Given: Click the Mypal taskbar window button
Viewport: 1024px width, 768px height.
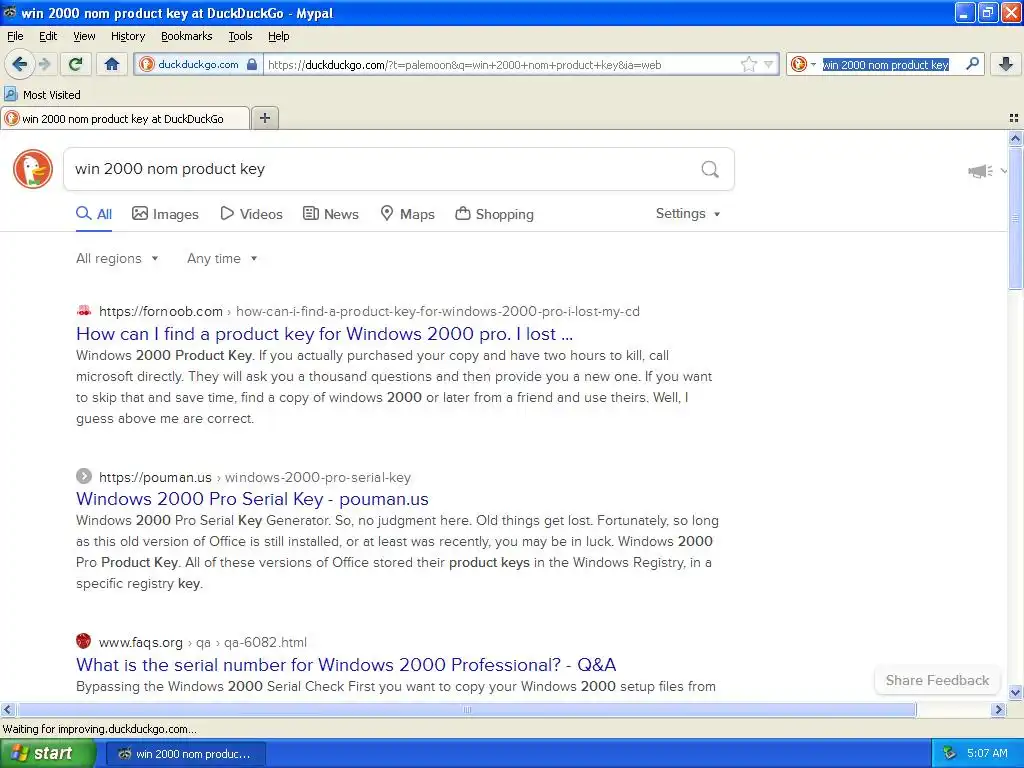Looking at the screenshot, I should tap(185, 754).
